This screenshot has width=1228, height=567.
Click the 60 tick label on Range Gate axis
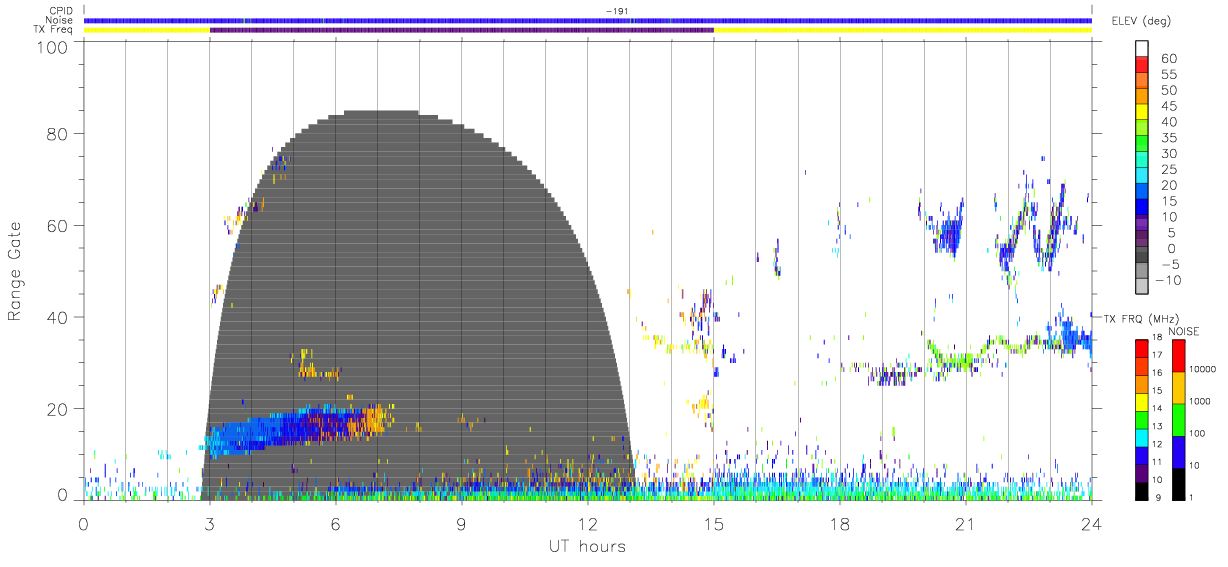coord(58,225)
